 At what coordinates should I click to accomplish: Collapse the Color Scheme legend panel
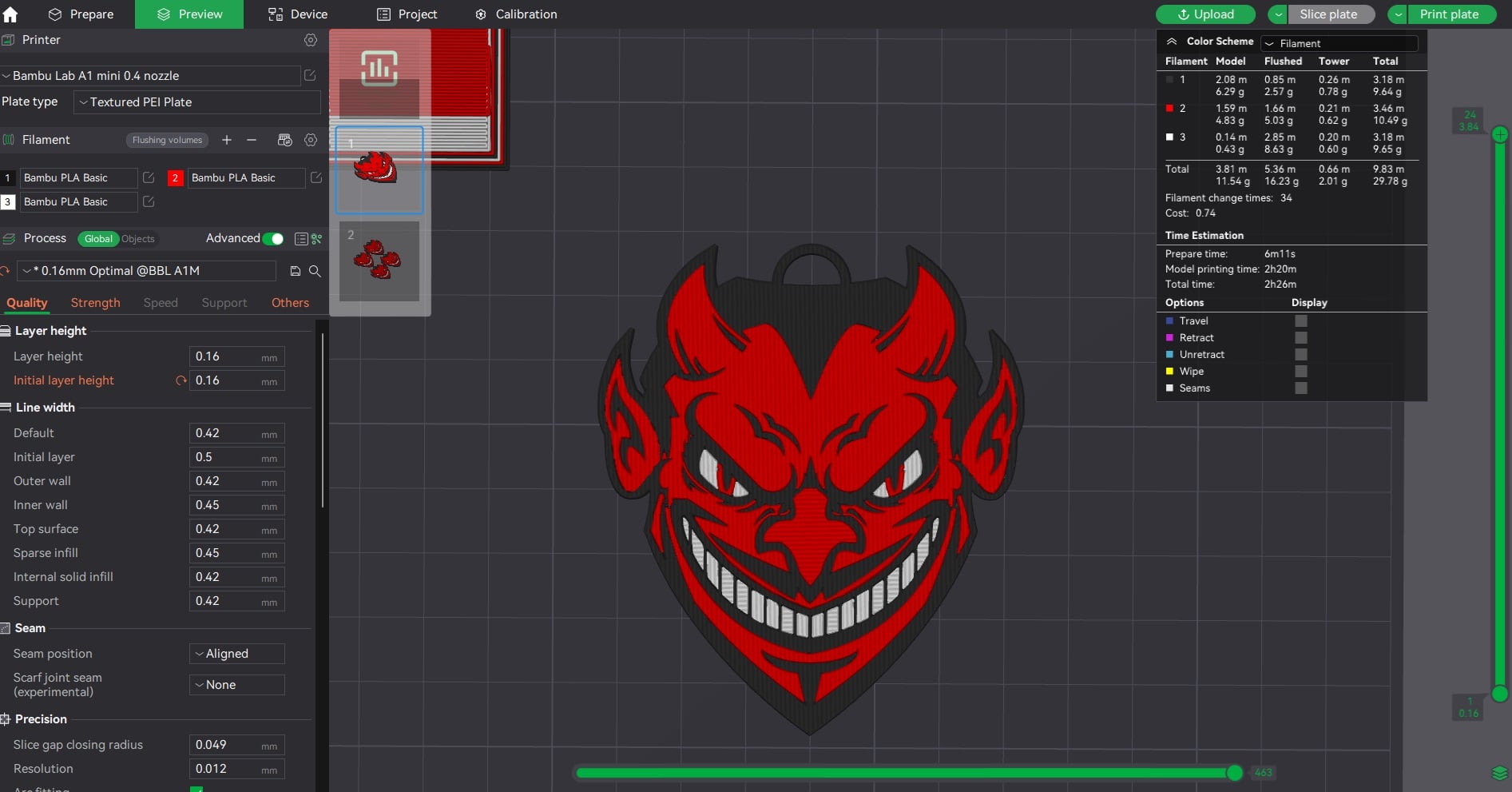pyautogui.click(x=1172, y=42)
